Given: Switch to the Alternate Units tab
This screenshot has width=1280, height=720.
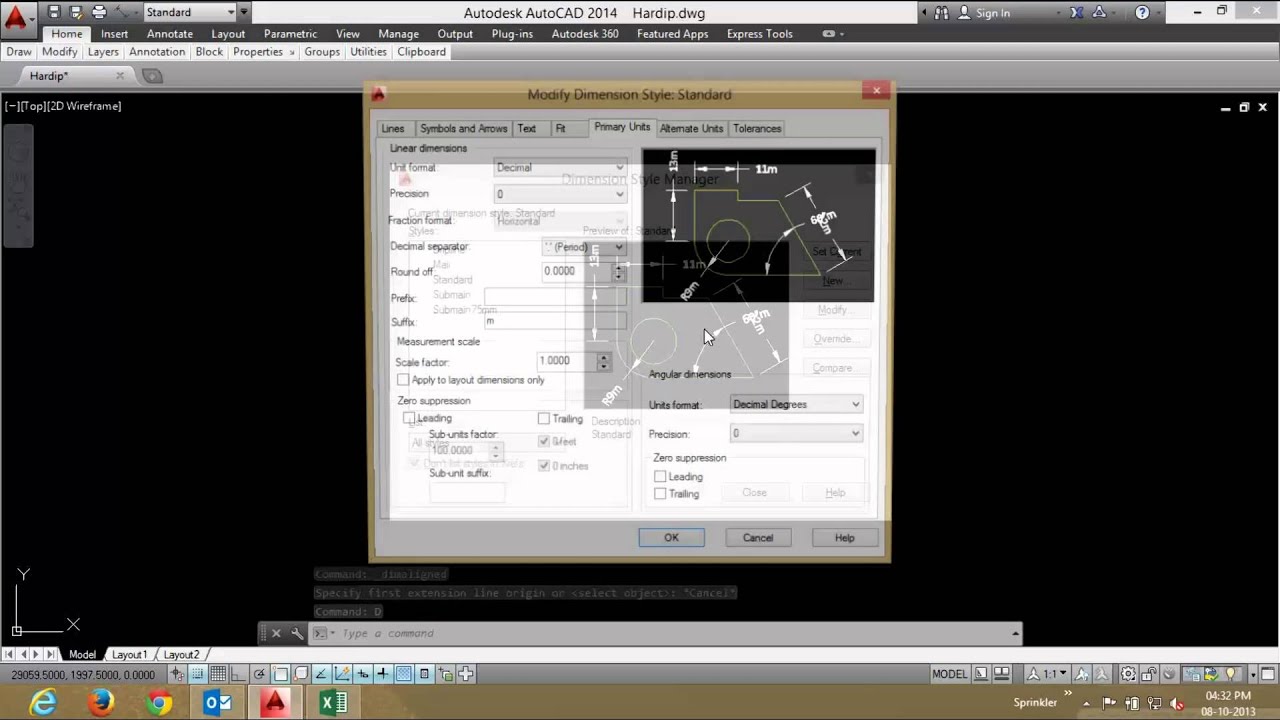Looking at the screenshot, I should point(691,129).
